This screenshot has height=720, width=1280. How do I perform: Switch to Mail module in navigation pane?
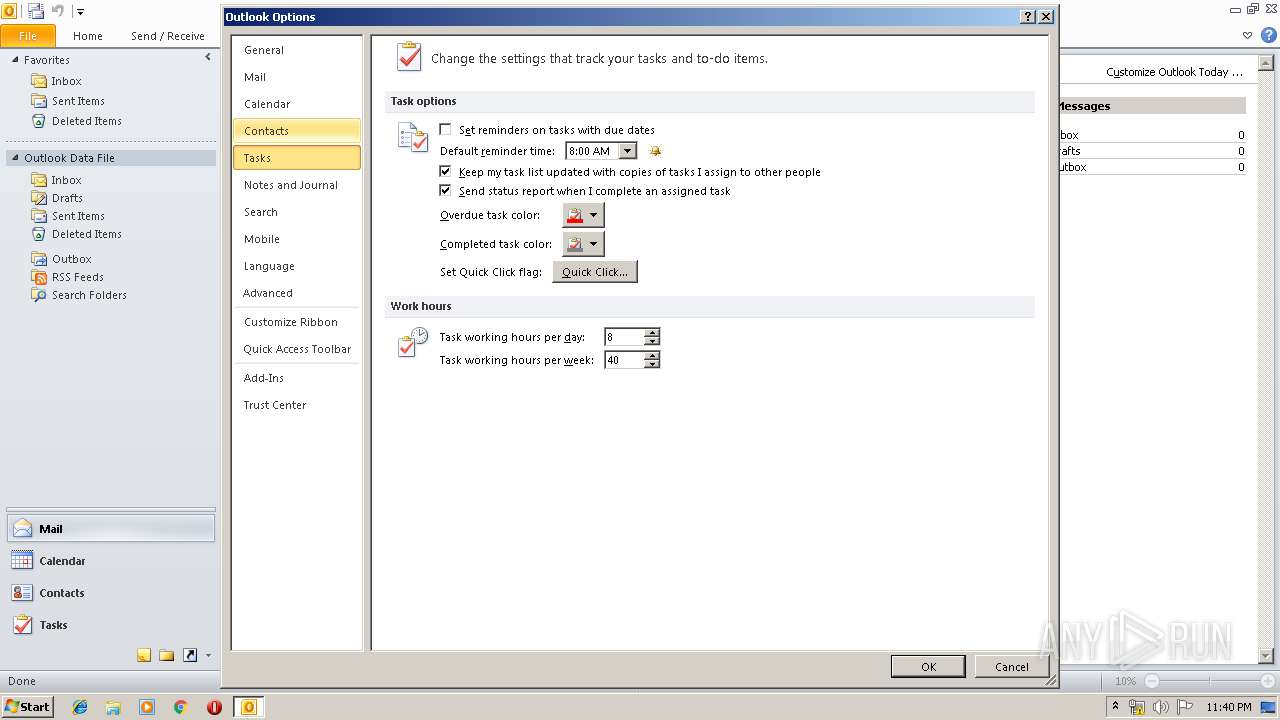tap(110, 529)
